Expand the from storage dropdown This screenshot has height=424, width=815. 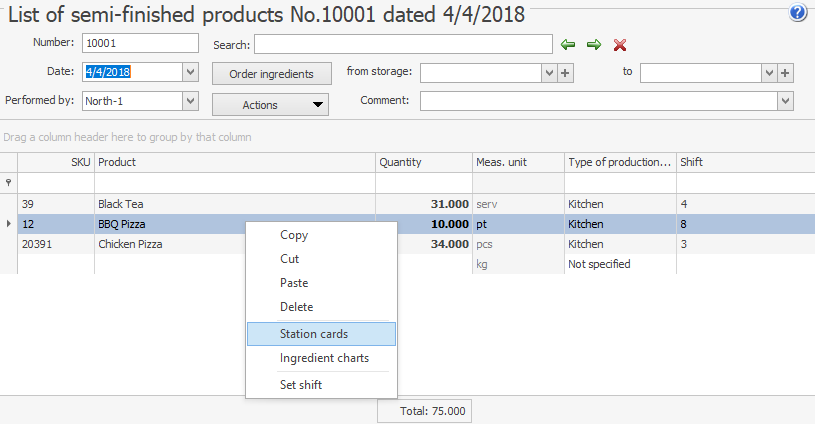point(548,73)
